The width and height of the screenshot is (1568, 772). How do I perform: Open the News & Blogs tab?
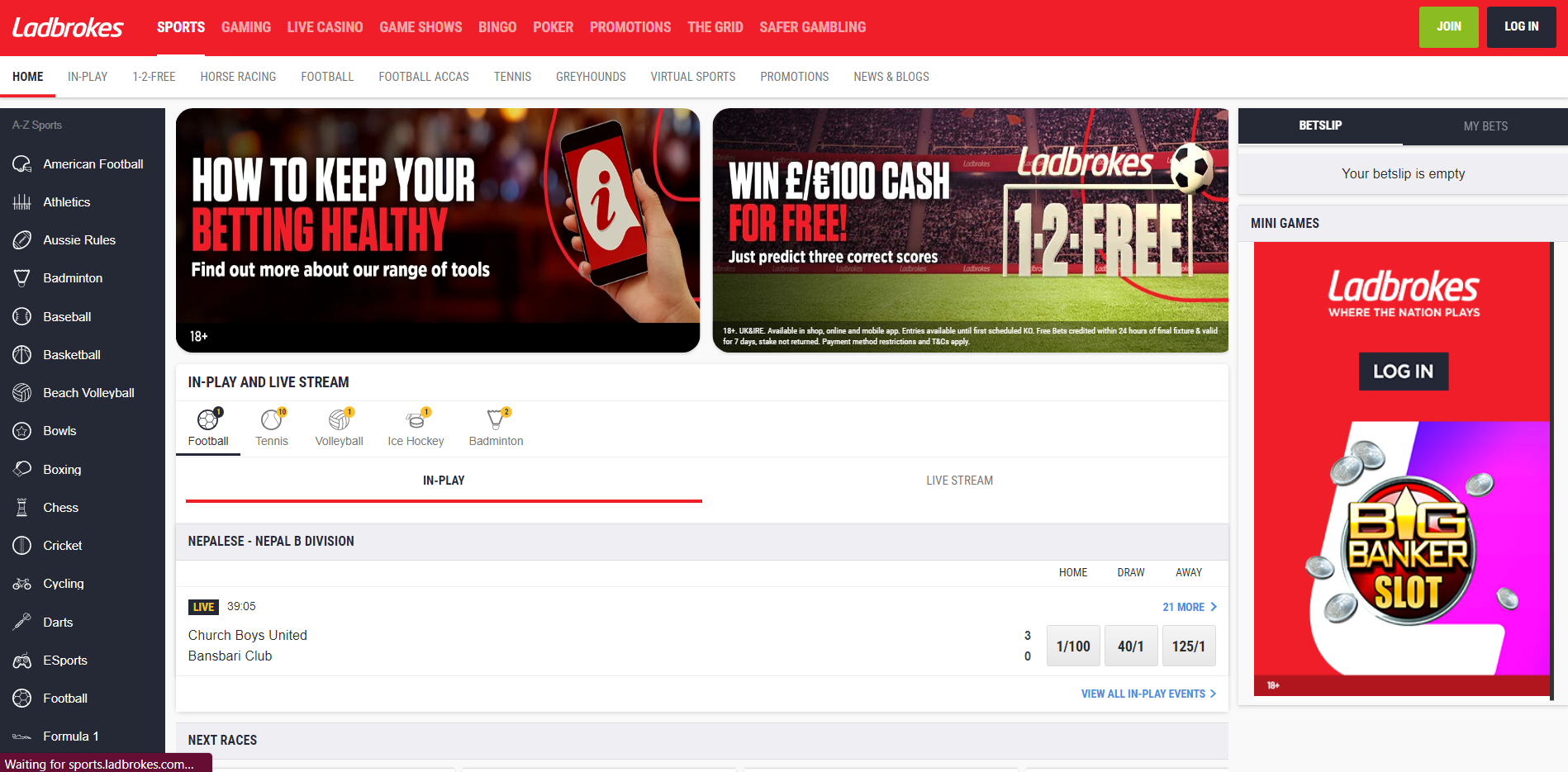tap(891, 77)
